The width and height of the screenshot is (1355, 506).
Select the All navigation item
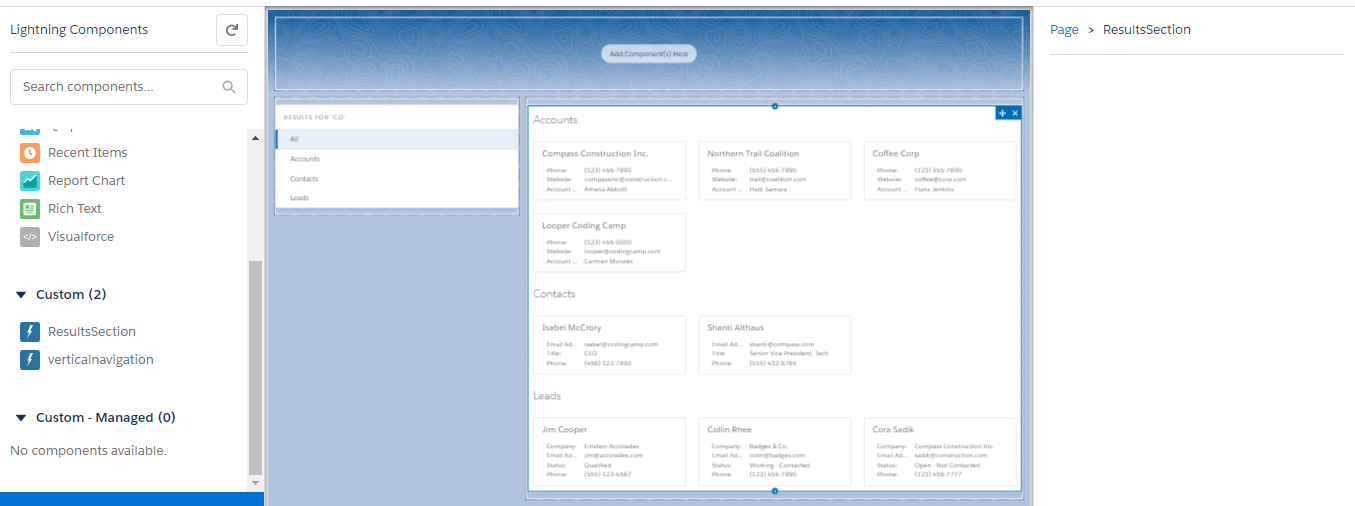[x=397, y=139]
